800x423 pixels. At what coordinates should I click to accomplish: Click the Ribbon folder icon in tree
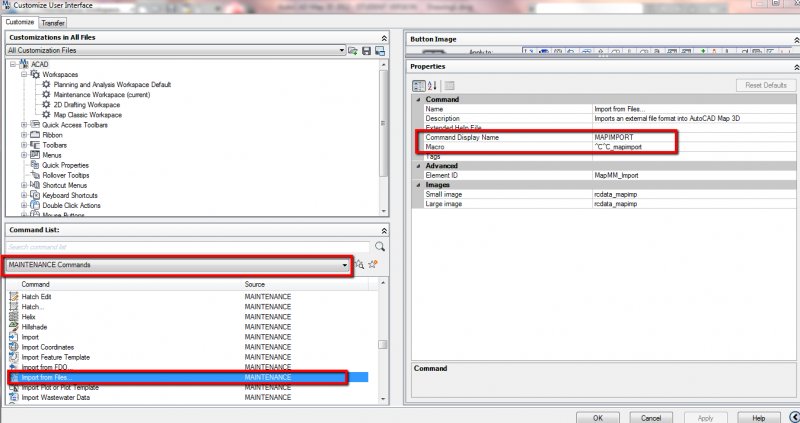(35, 135)
